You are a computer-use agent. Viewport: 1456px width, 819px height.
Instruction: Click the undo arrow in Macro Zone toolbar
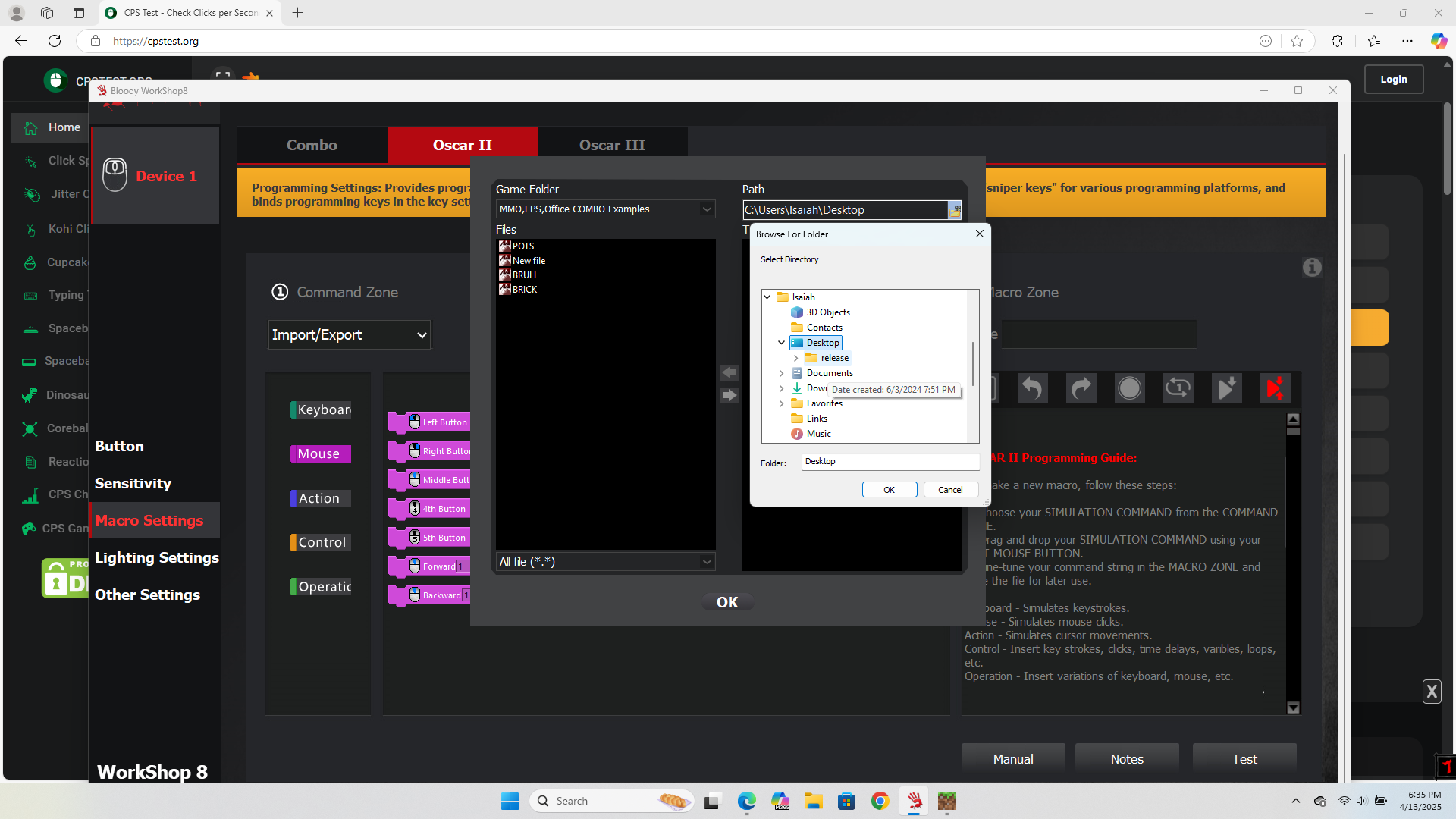click(1031, 388)
